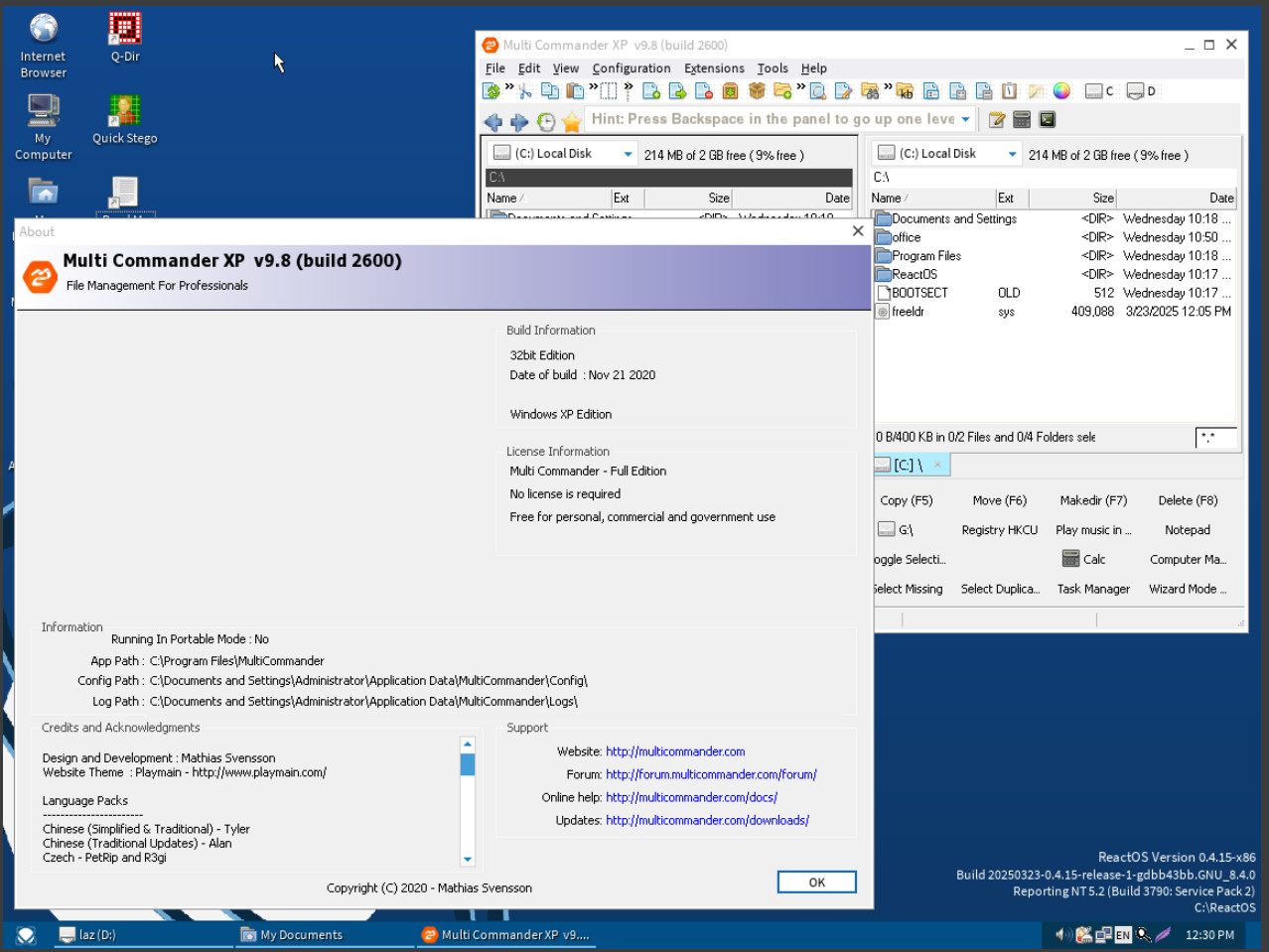Click the filter field showing *.*
1269x952 pixels.
pyautogui.click(x=1216, y=437)
